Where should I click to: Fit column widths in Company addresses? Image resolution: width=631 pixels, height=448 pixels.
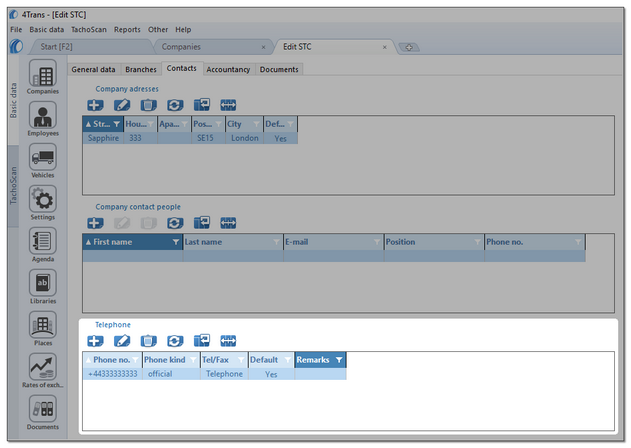click(x=228, y=105)
